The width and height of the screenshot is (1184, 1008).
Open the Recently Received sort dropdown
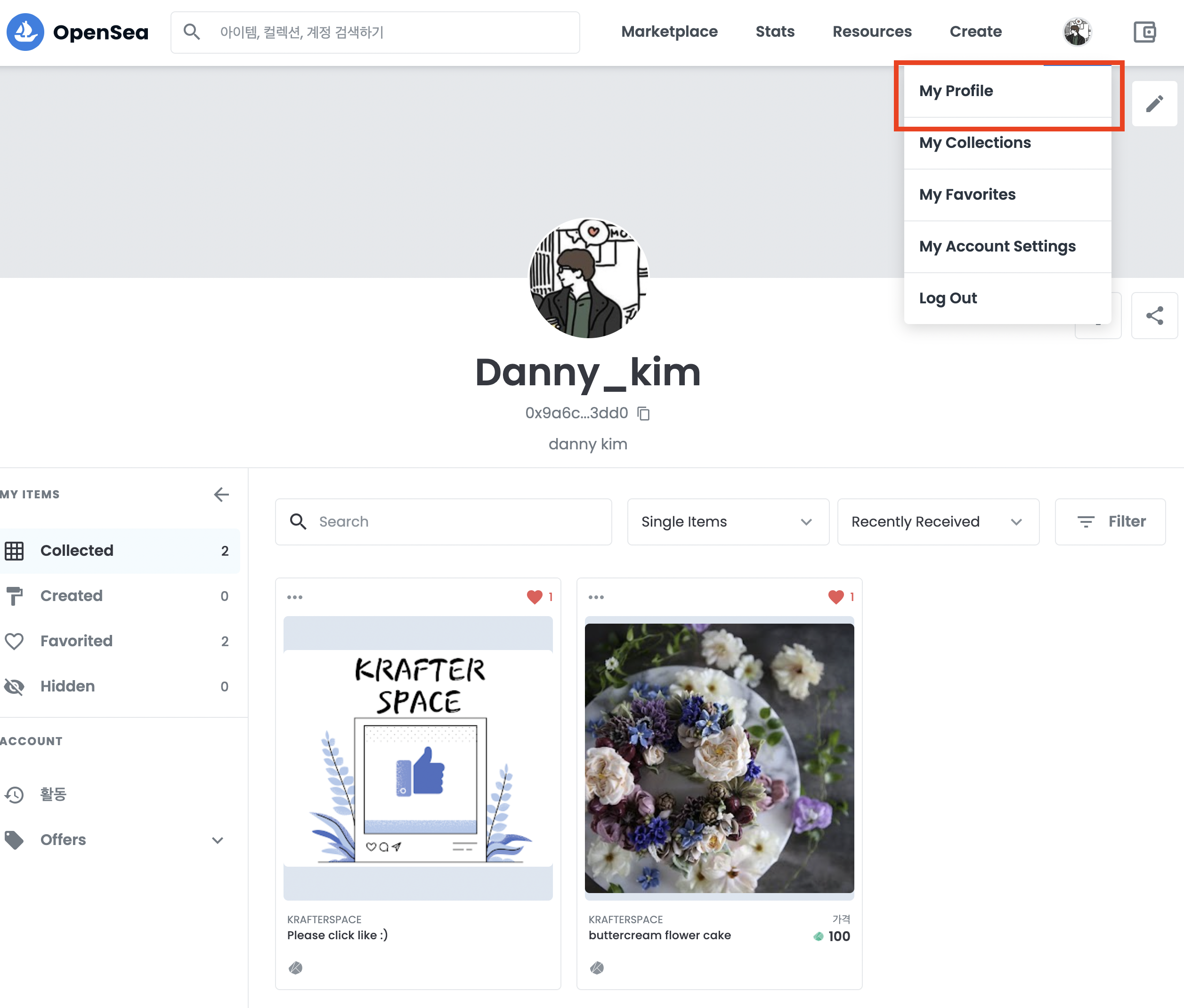(938, 522)
